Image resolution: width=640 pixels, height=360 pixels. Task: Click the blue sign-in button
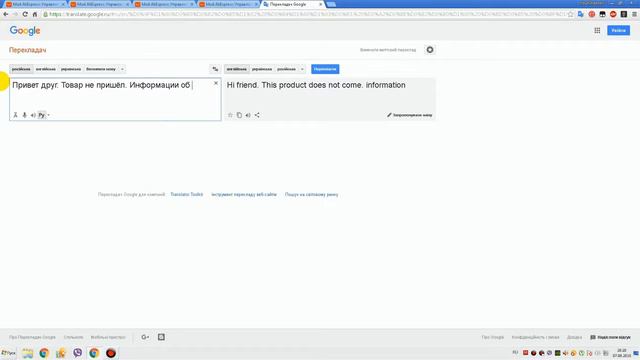618,31
